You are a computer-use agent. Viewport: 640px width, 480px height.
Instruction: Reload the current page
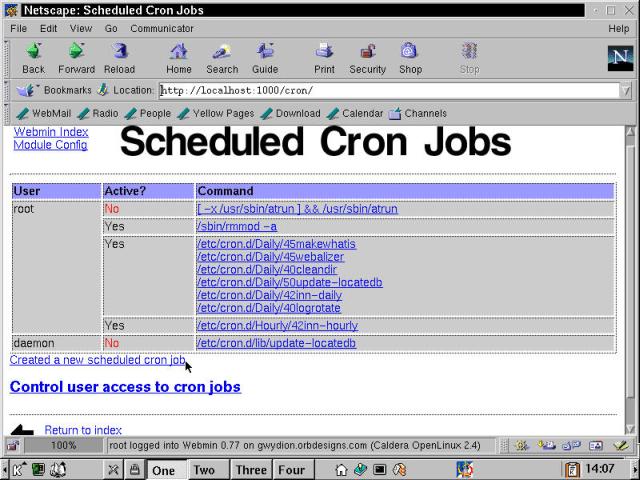(x=119, y=57)
